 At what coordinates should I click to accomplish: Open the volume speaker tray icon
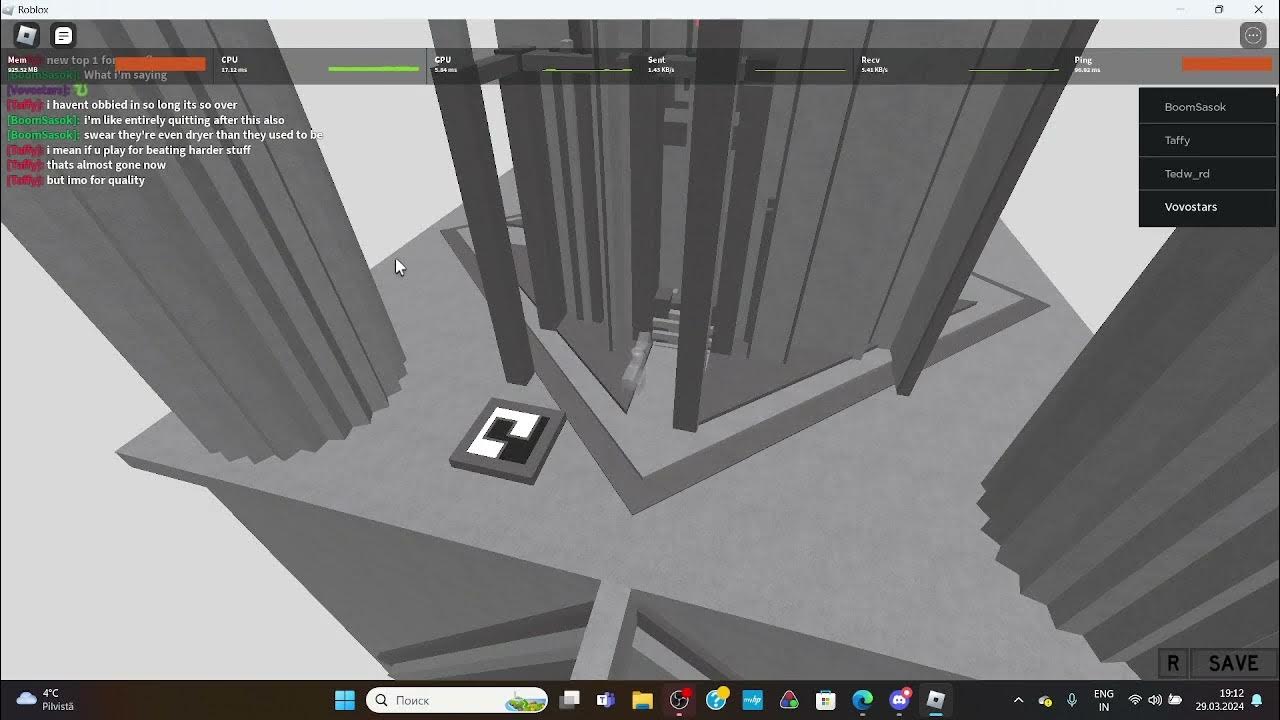1155,700
